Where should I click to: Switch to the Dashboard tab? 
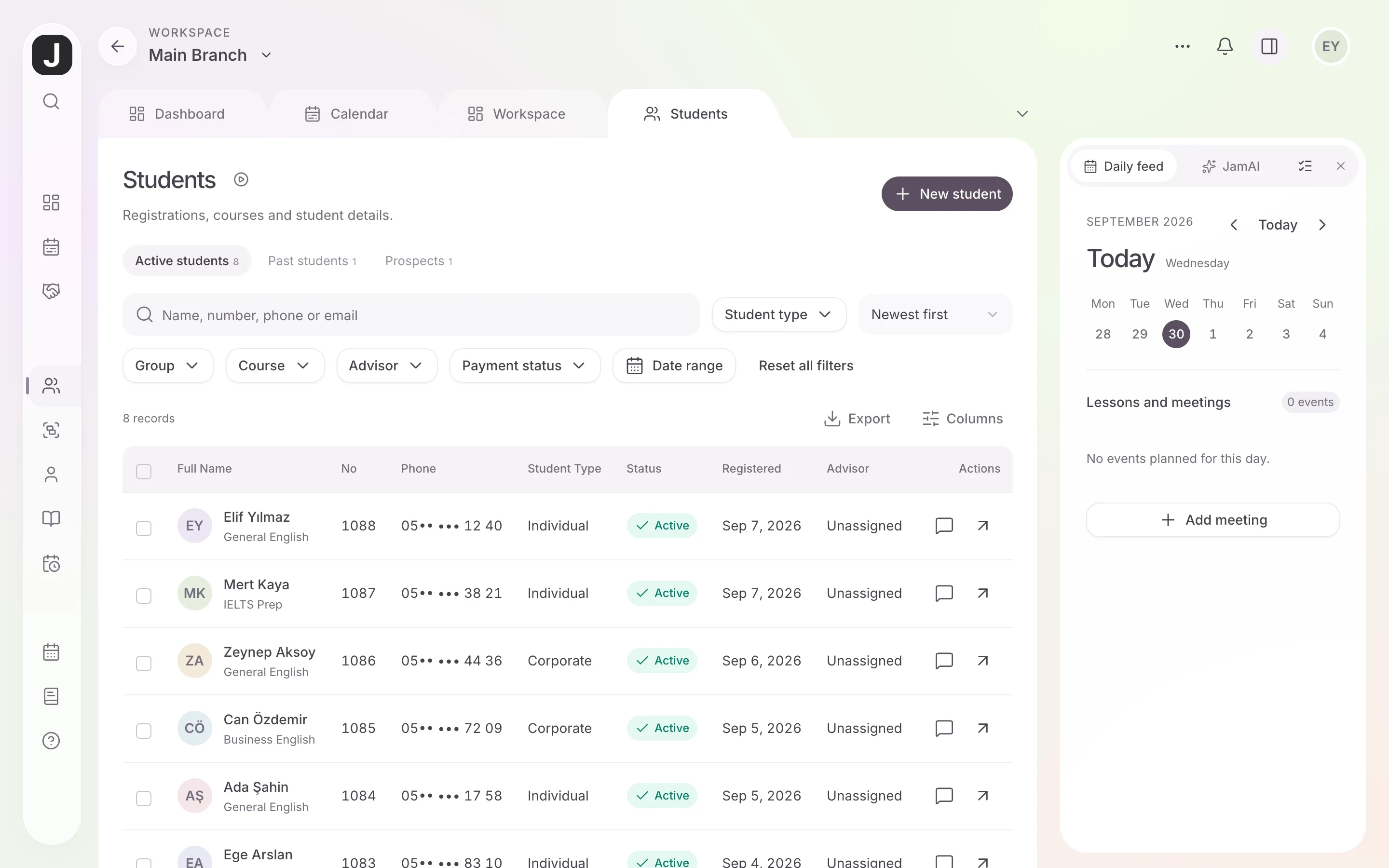tap(177, 114)
